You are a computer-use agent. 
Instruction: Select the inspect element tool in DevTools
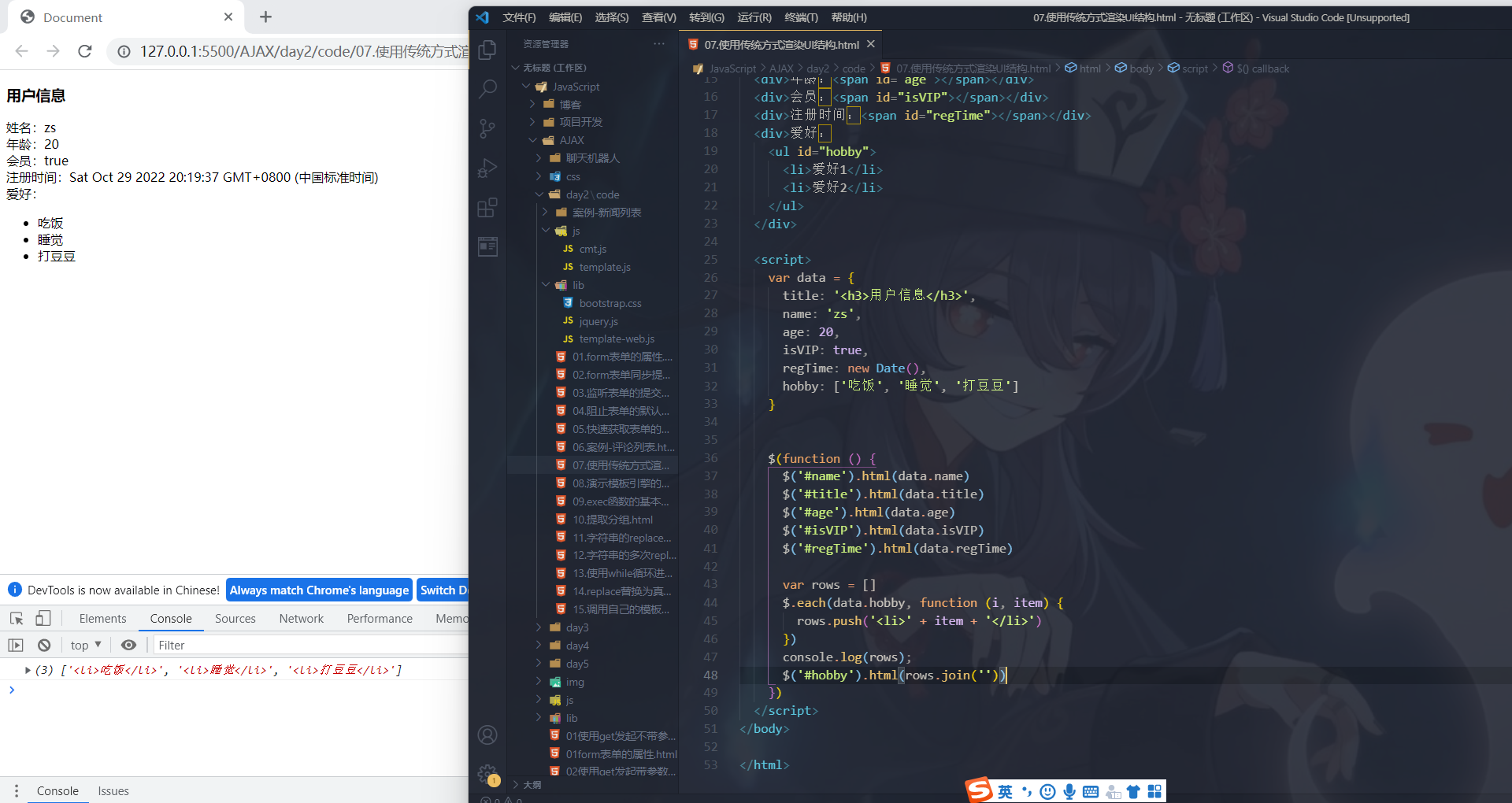[17, 619]
